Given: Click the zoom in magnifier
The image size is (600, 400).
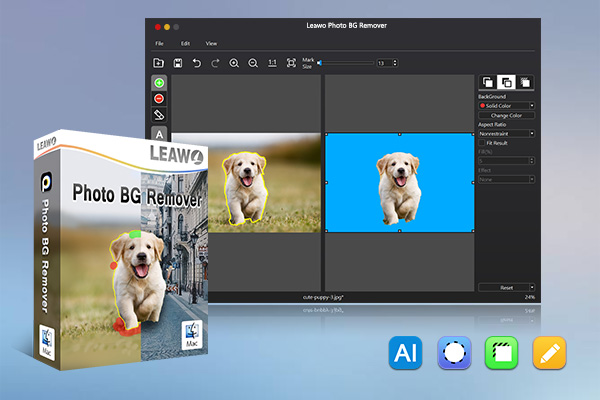Looking at the screenshot, I should 234,63.
